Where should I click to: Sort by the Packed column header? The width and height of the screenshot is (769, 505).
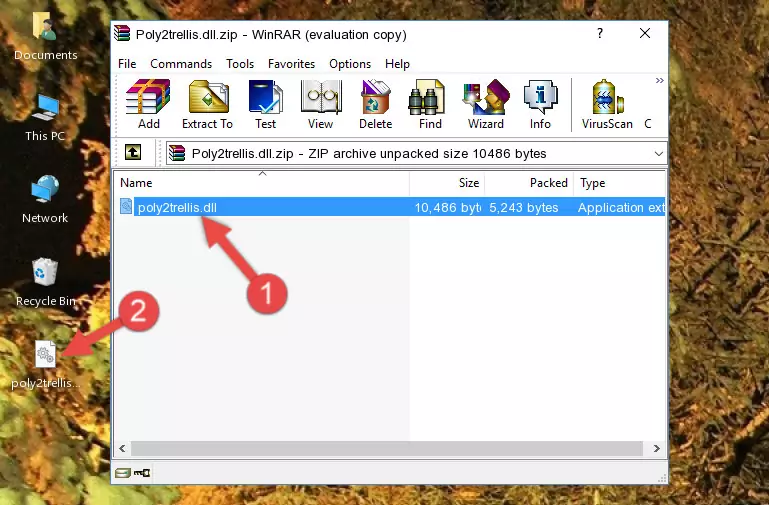click(x=529, y=183)
